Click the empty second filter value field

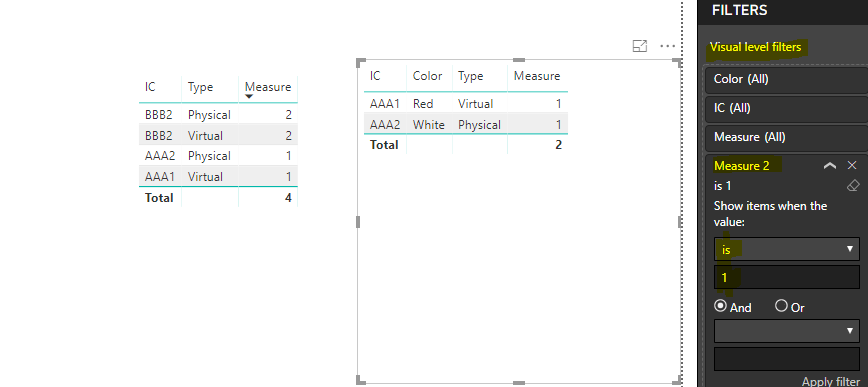[787, 359]
